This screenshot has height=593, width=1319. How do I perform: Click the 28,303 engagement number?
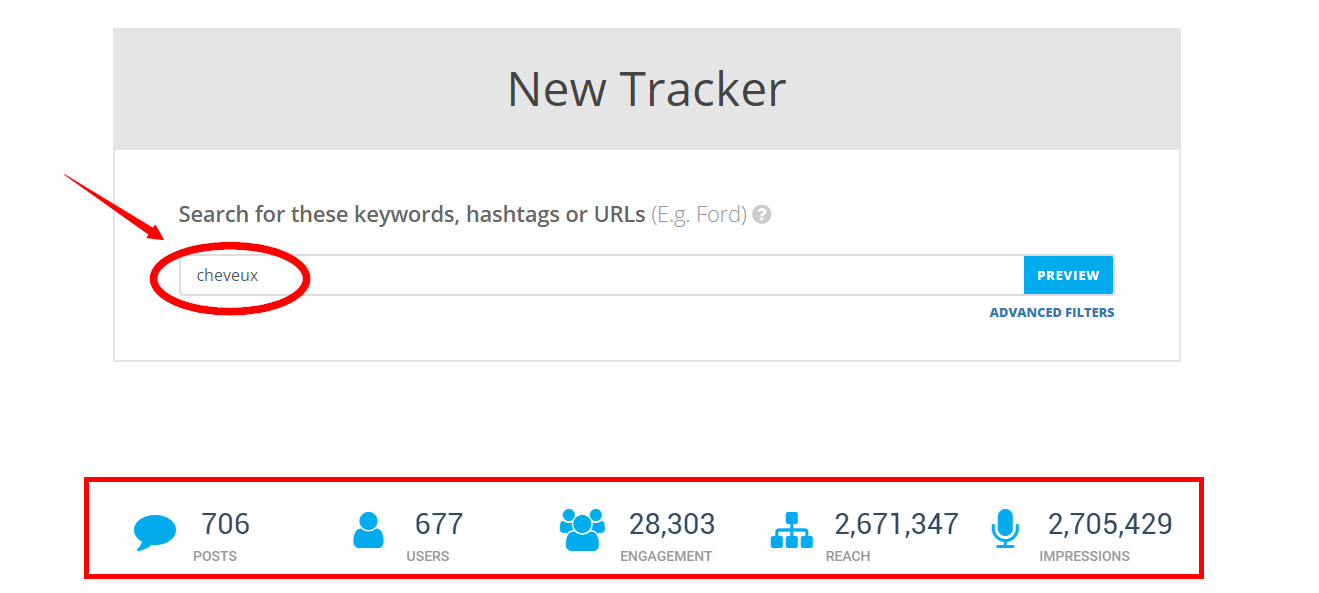tap(671, 524)
